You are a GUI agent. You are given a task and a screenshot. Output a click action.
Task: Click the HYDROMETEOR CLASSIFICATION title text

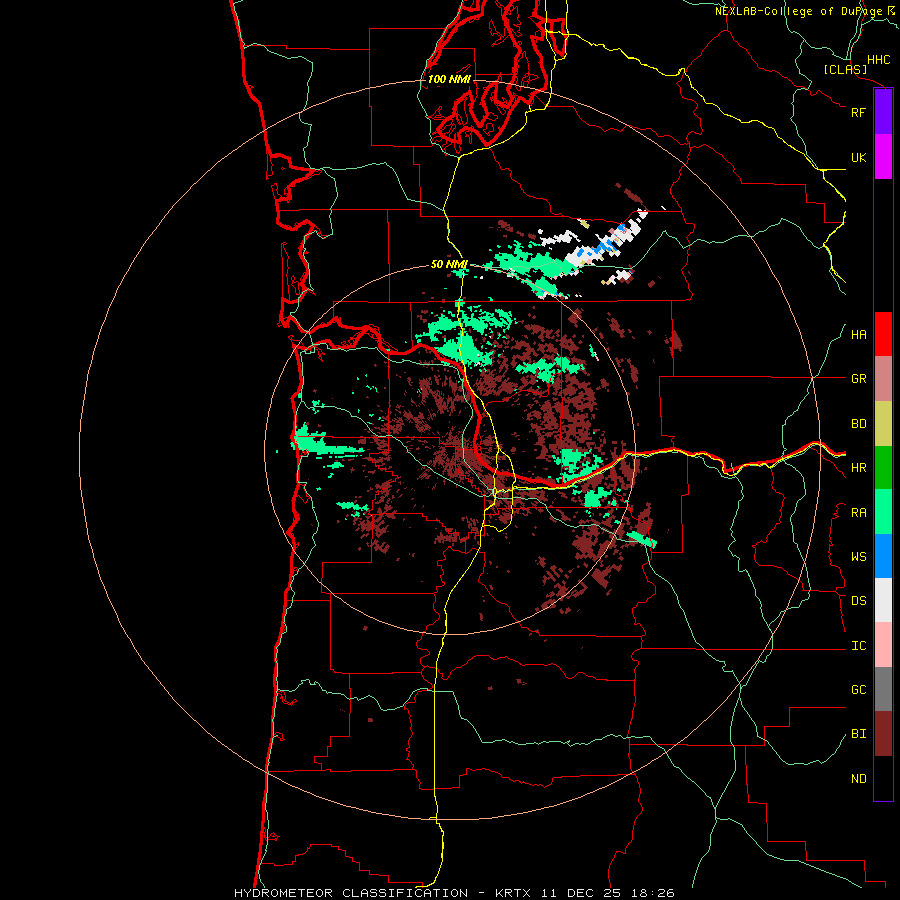coord(351,893)
